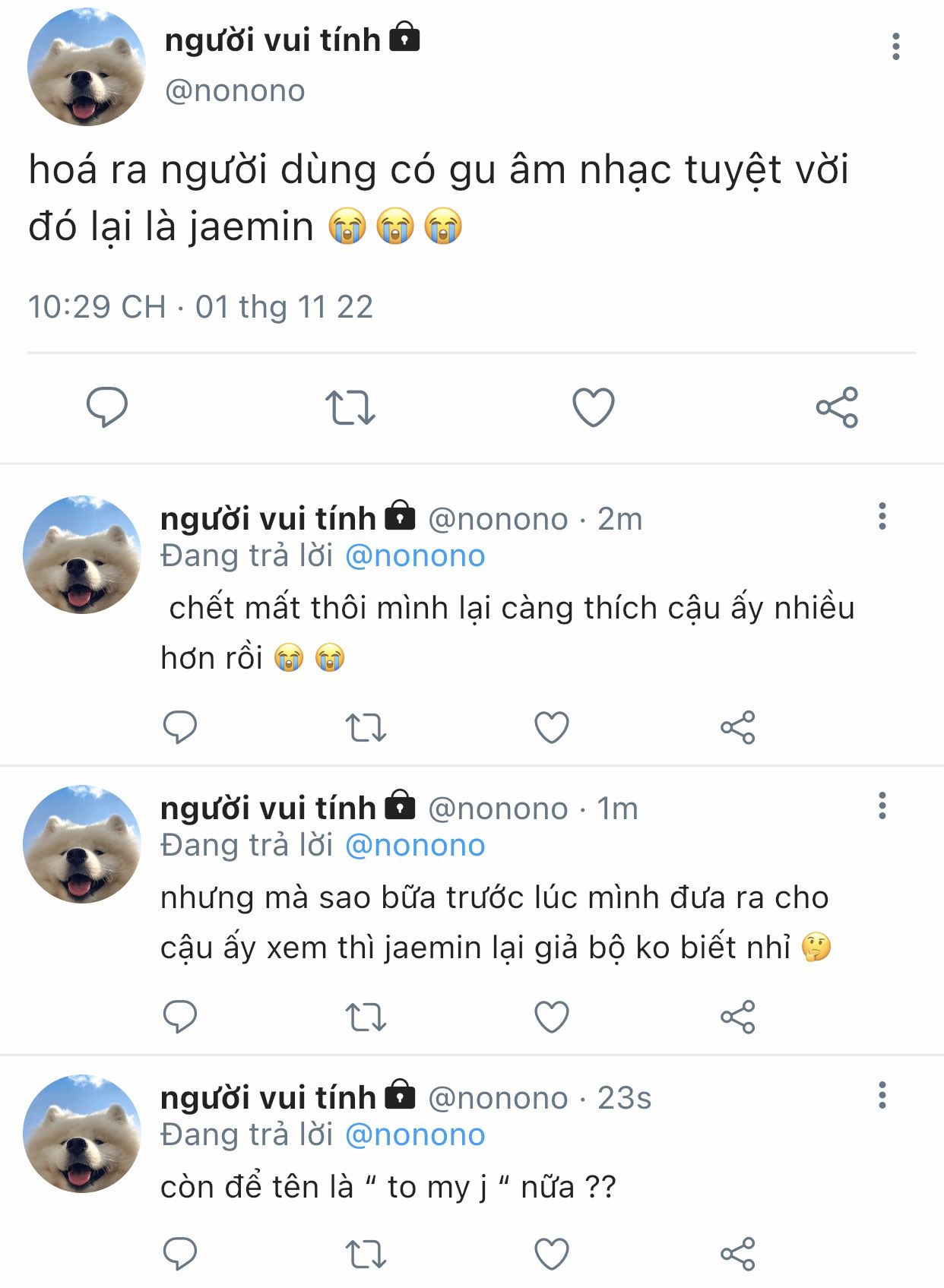Image resolution: width=944 pixels, height=1288 pixels.
Task: Retweet the main tweet posted at 10:29 CH
Action: click(350, 407)
